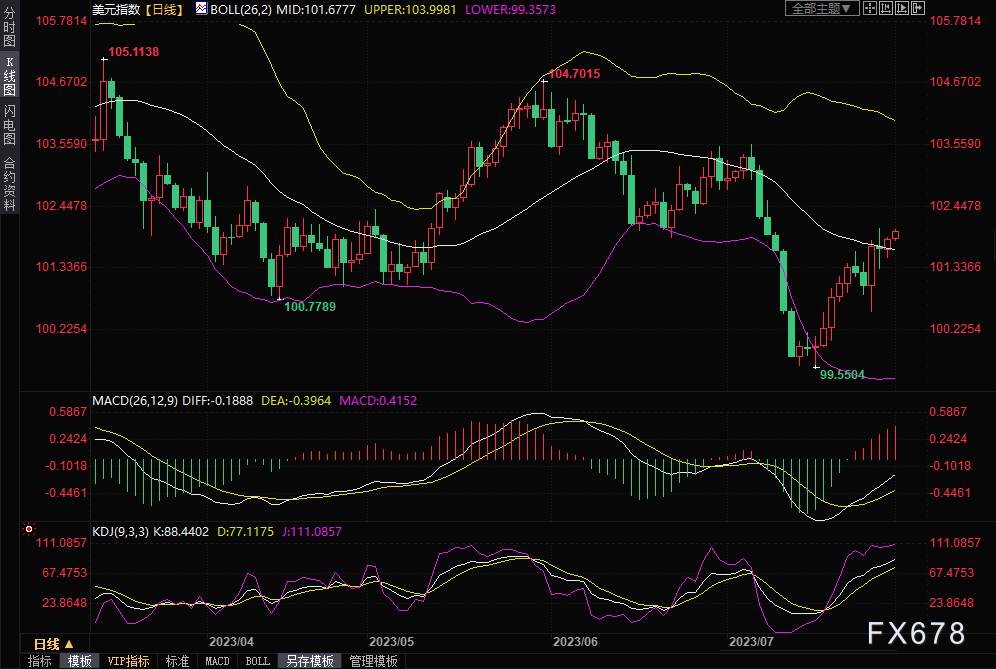The height and width of the screenshot is (669, 996).
Task: Click the 105.1138 high price label
Action: [x=133, y=52]
